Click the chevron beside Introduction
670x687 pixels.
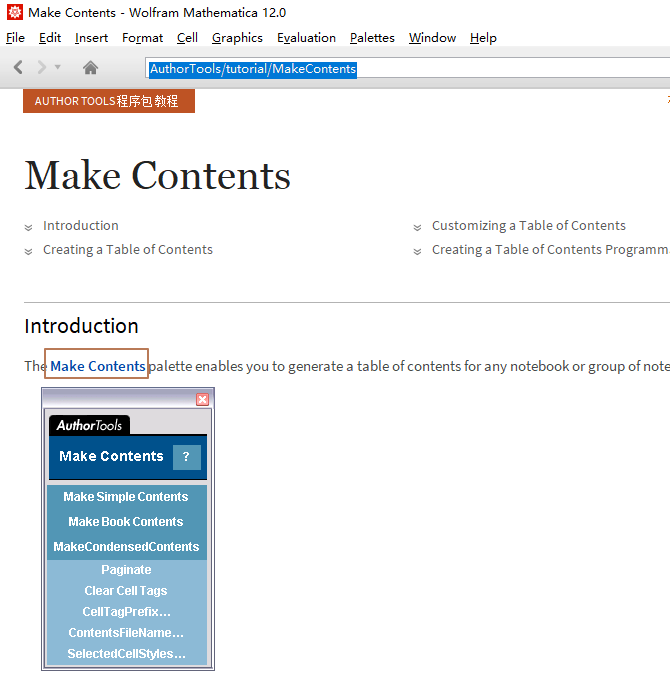28,227
